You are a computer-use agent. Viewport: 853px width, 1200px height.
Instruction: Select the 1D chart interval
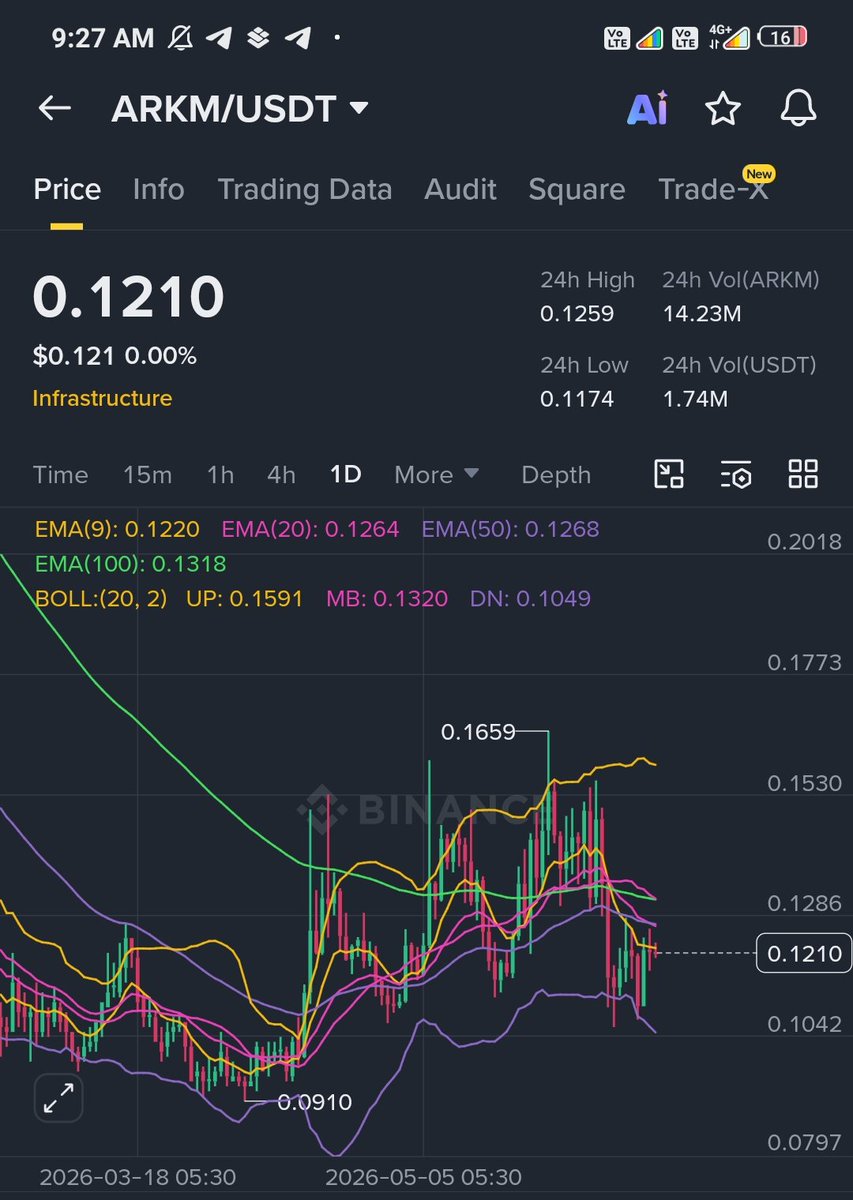click(346, 475)
